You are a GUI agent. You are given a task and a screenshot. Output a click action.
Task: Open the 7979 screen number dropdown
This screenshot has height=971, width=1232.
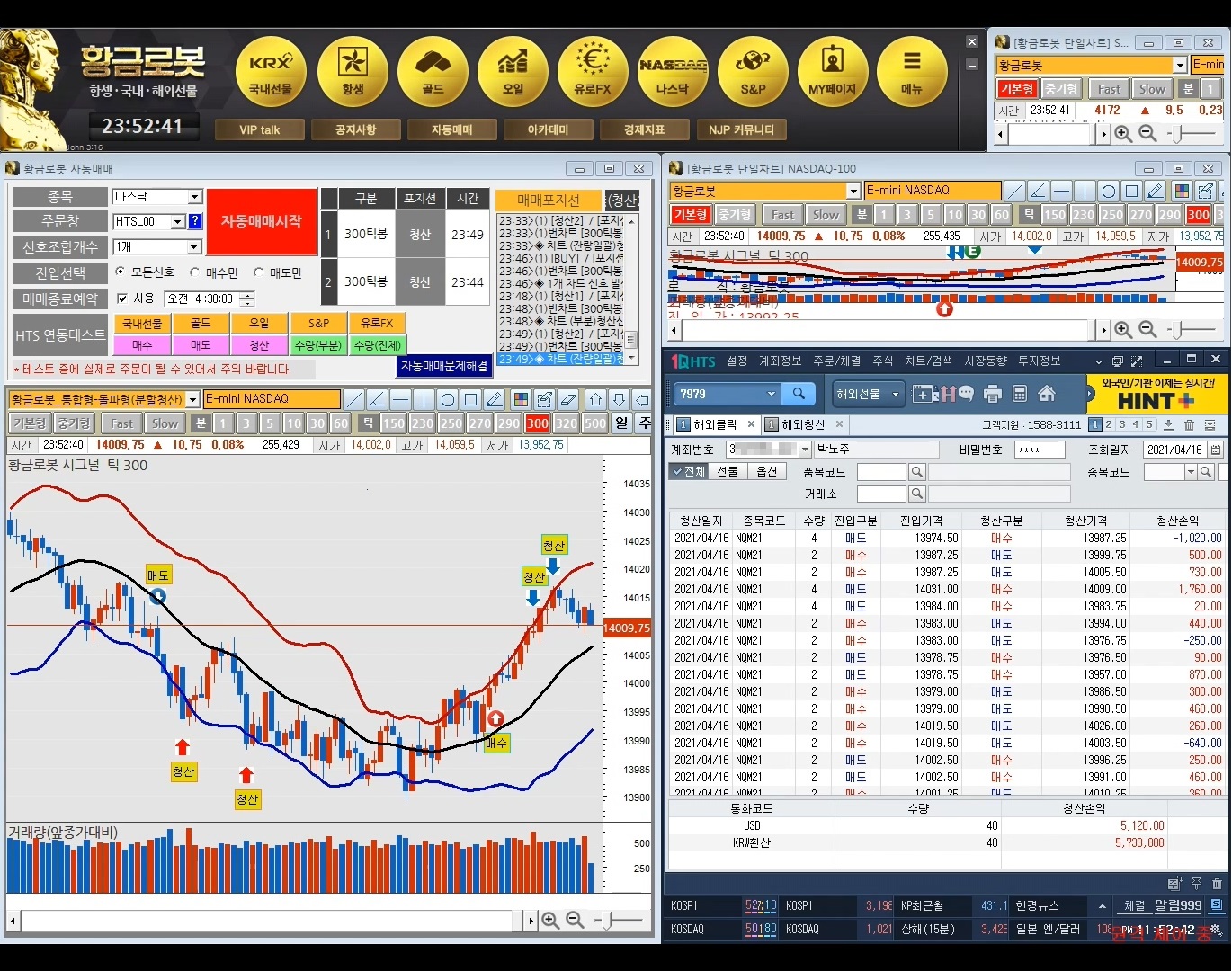click(x=771, y=394)
